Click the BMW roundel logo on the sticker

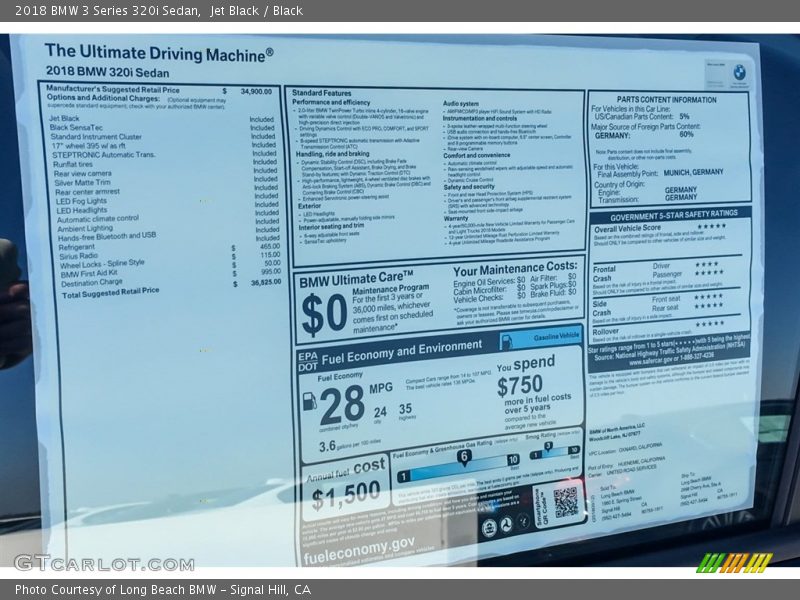739,71
